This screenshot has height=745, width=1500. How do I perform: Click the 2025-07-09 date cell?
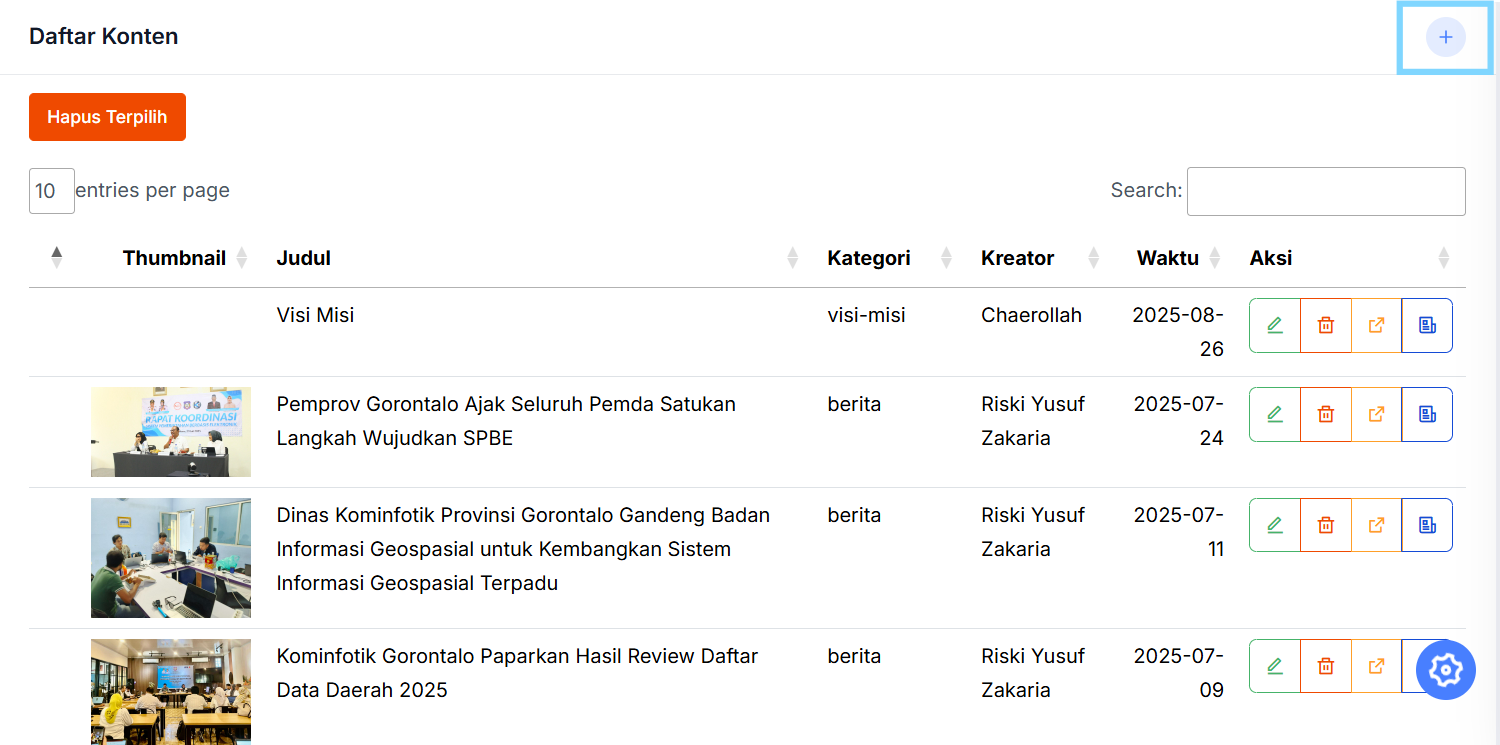click(x=1178, y=673)
